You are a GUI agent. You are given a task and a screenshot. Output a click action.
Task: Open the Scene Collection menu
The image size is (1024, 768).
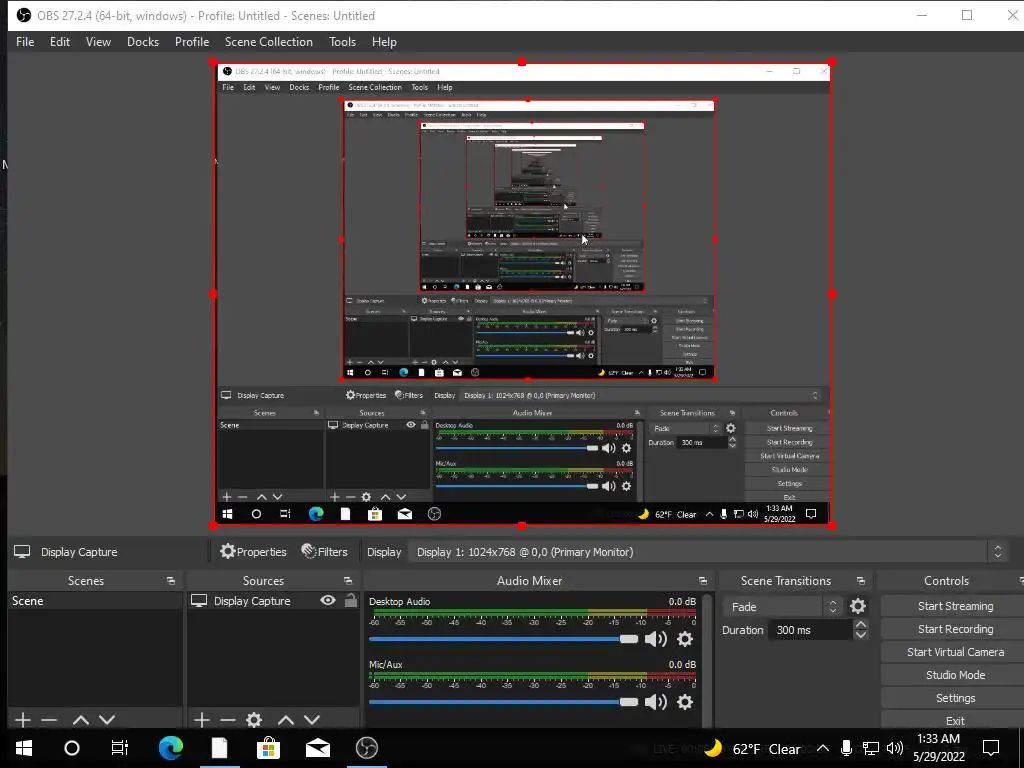268,42
